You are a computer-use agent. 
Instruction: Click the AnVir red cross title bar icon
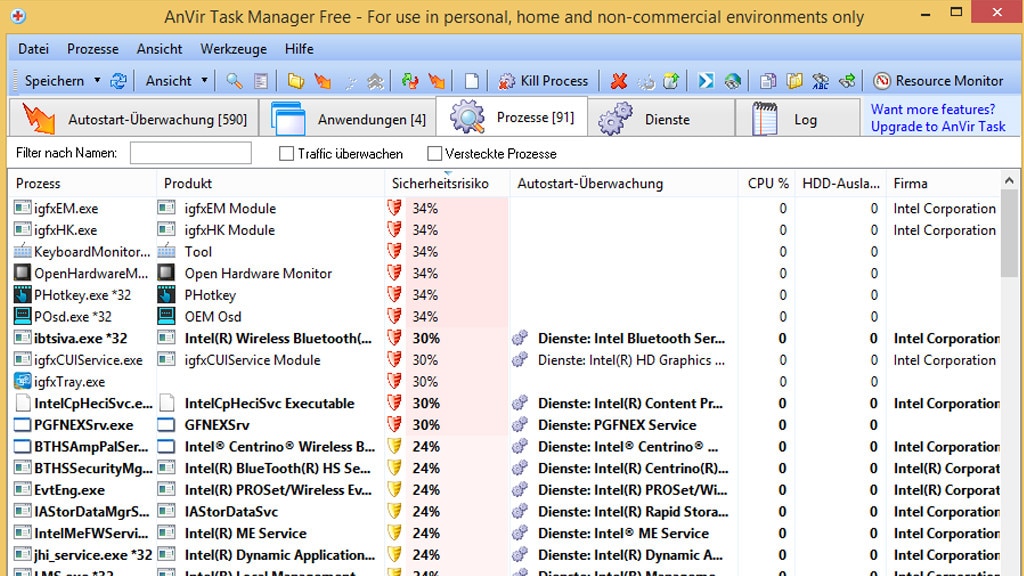[x=18, y=16]
